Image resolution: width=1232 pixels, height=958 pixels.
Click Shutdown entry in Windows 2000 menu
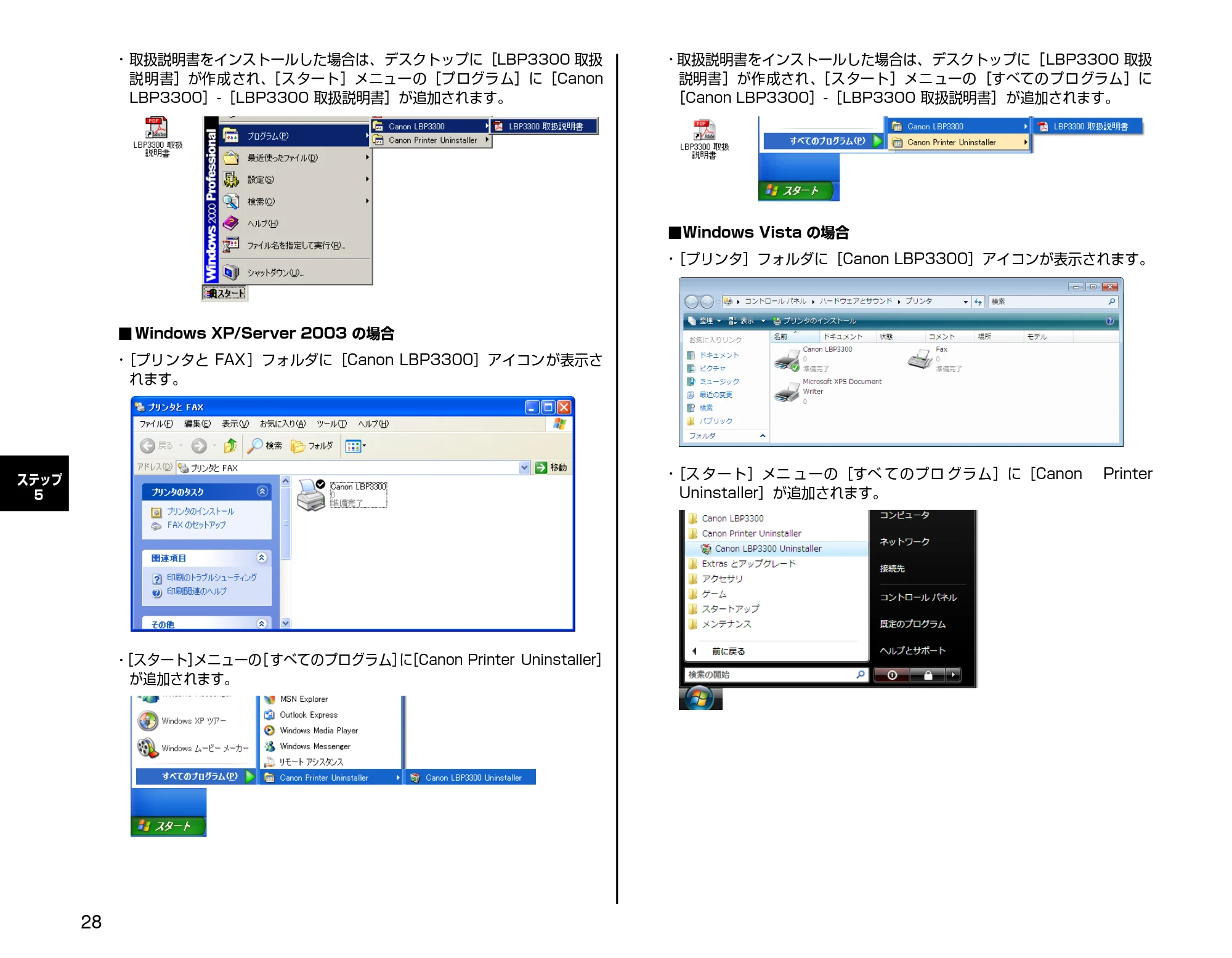click(x=295, y=272)
